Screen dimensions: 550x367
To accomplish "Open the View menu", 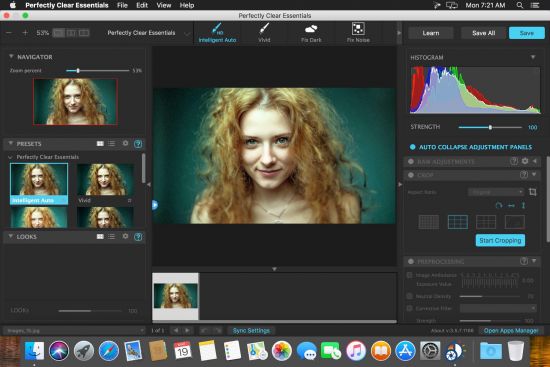I will pyautogui.click(x=163, y=5).
